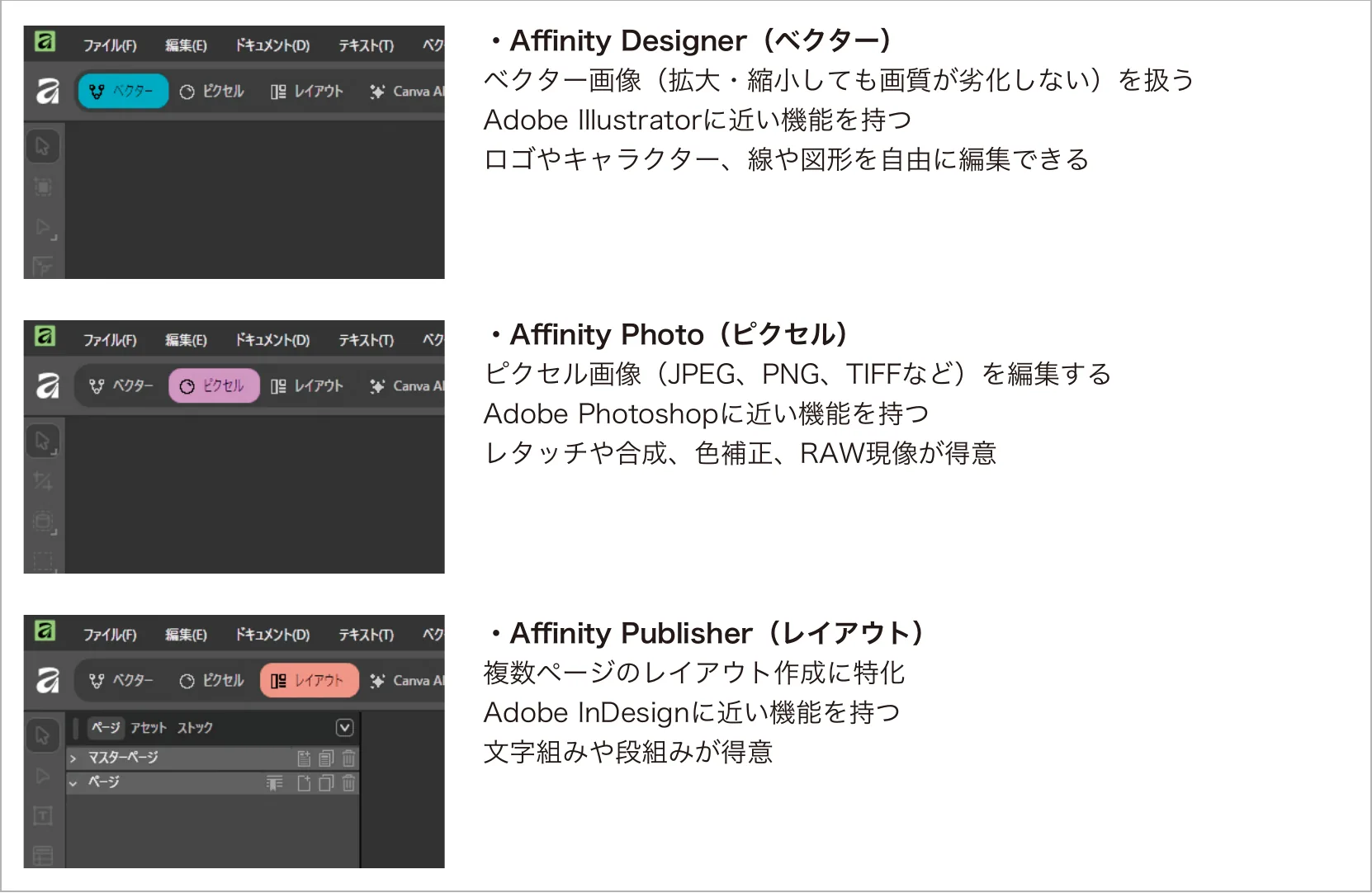Select Move tool in Publisher screenshot

pyautogui.click(x=43, y=736)
